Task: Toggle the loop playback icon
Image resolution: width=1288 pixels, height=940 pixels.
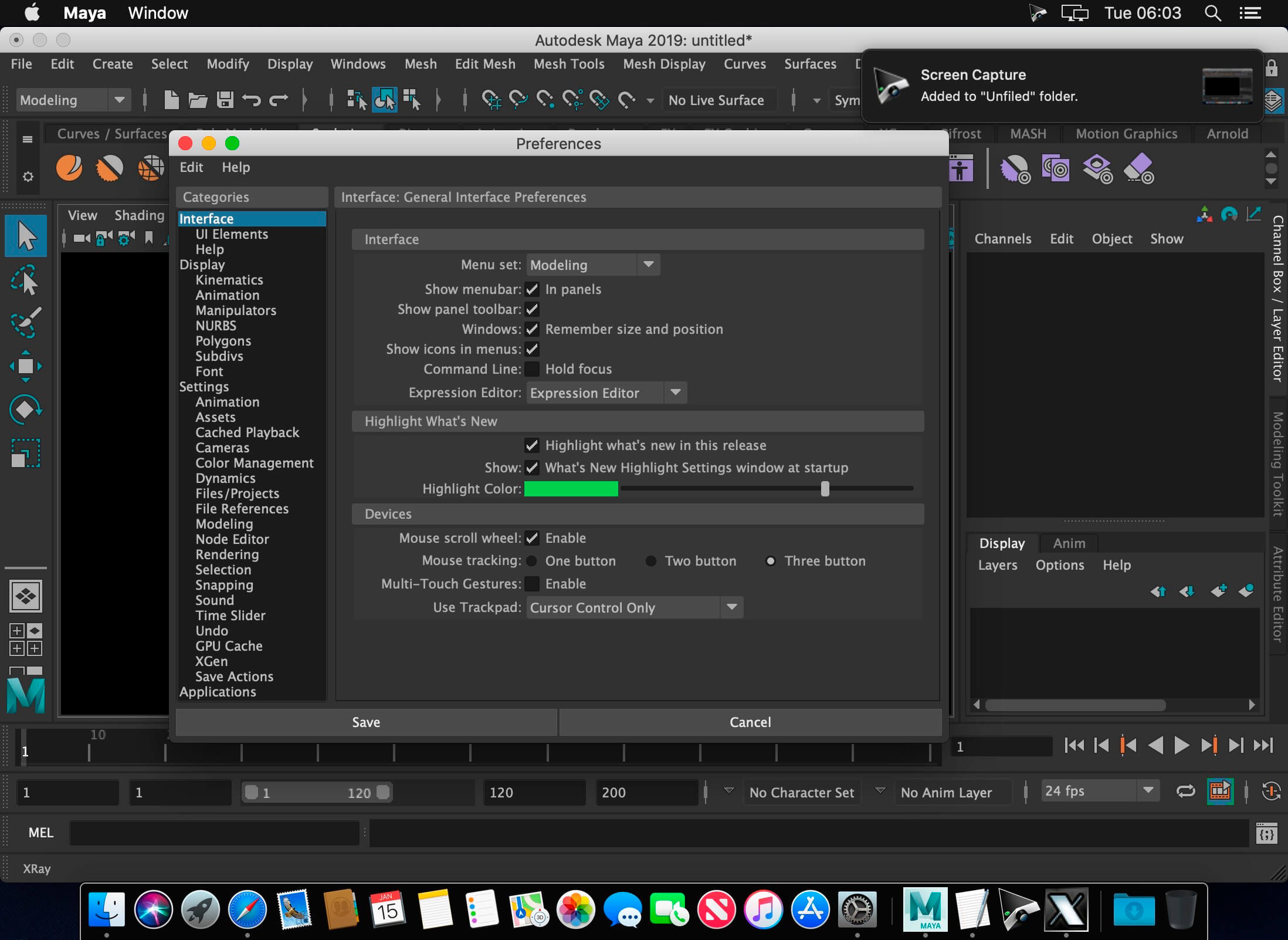Action: click(x=1186, y=792)
